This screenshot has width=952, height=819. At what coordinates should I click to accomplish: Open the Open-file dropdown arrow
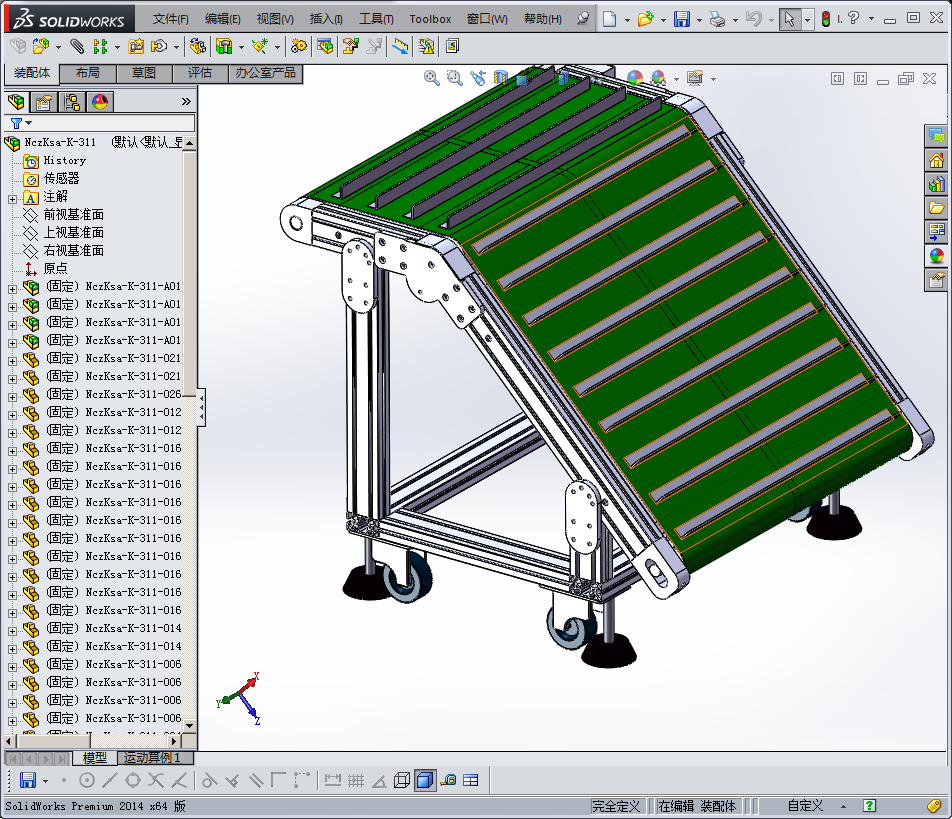coord(663,20)
